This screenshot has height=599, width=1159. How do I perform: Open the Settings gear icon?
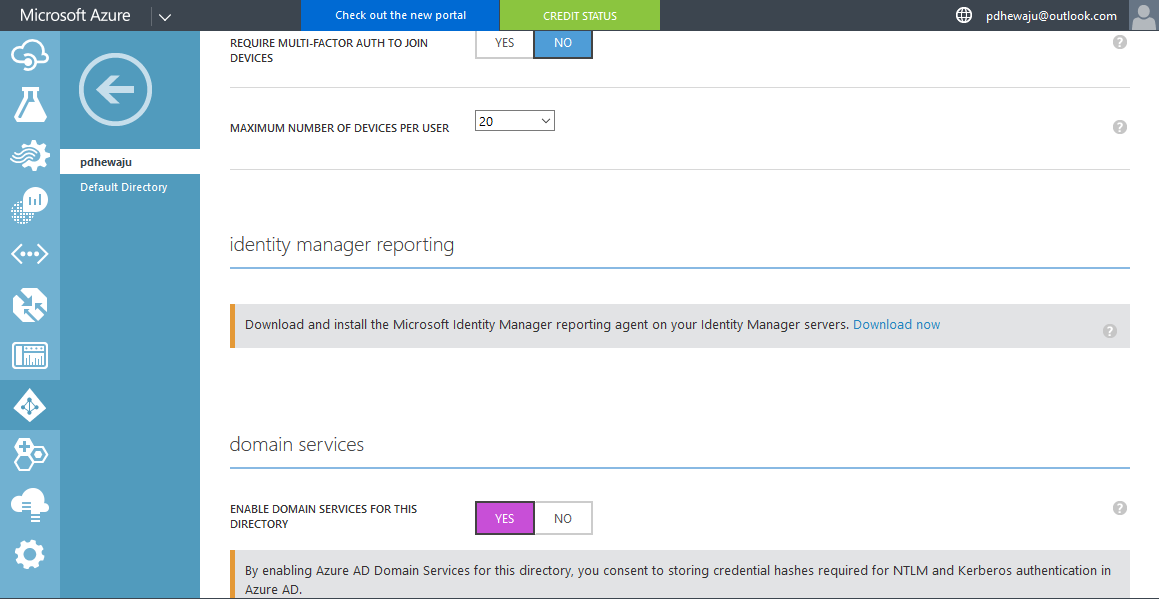coord(30,555)
